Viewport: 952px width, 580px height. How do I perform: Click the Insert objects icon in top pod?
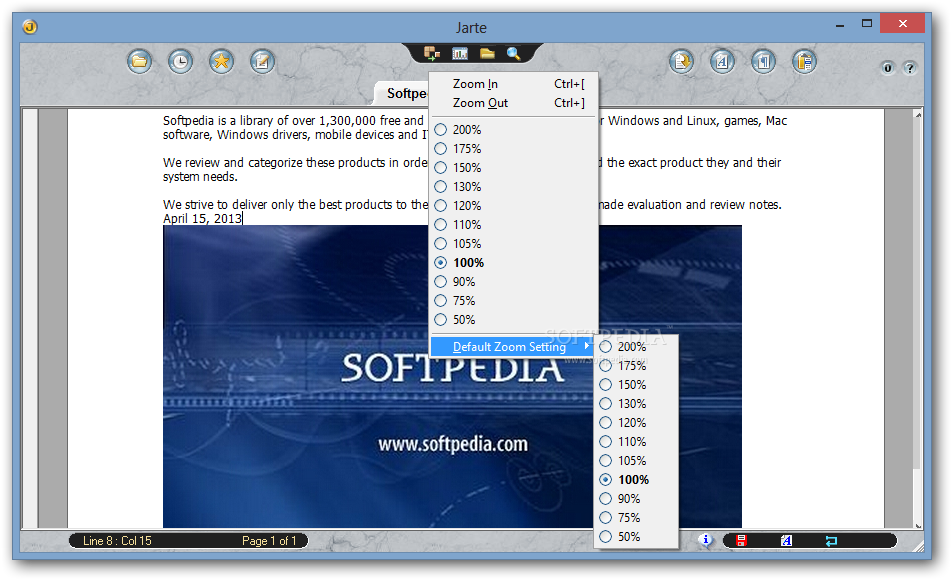pos(432,53)
